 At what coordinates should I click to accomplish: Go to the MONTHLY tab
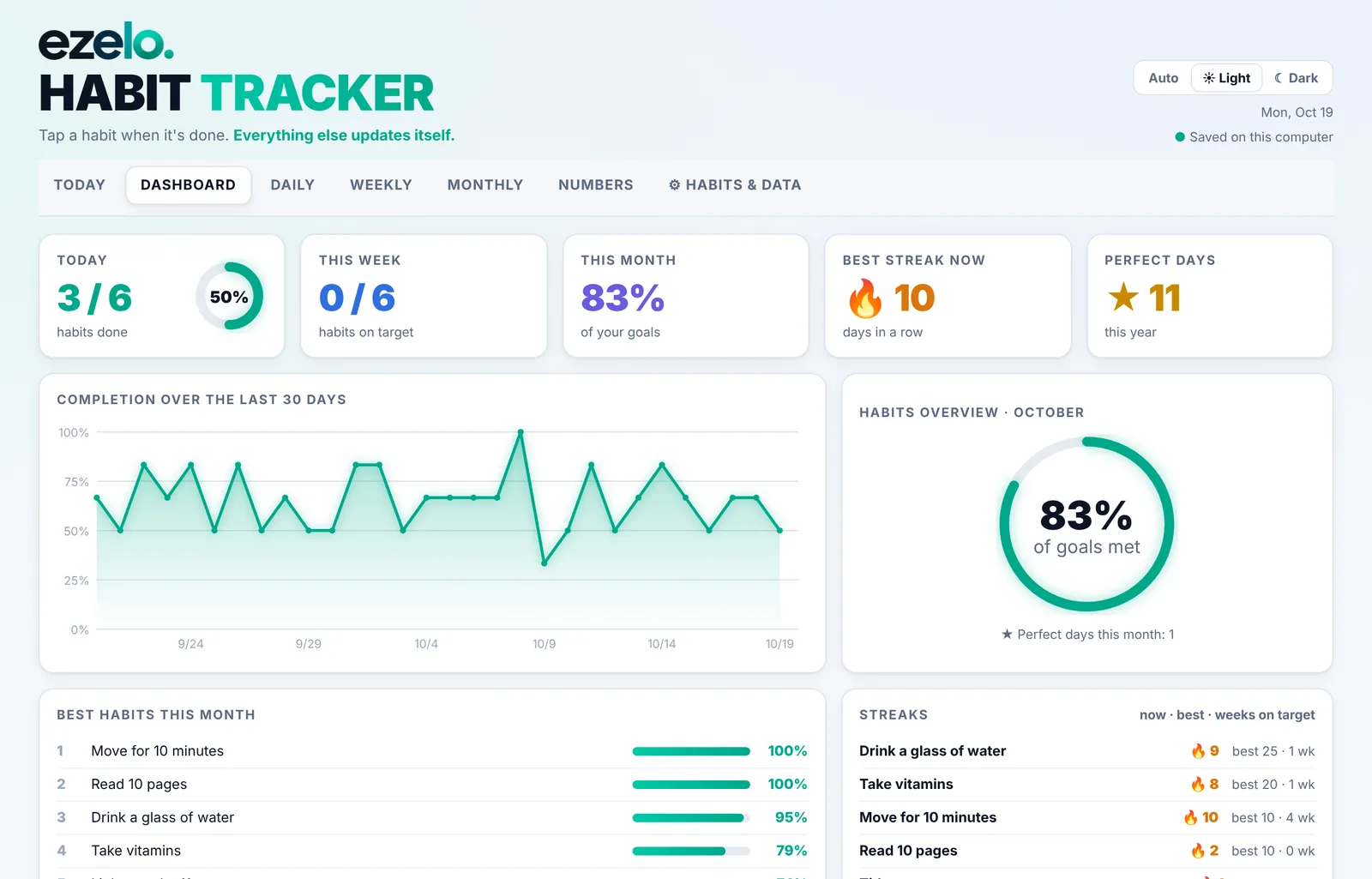point(484,185)
